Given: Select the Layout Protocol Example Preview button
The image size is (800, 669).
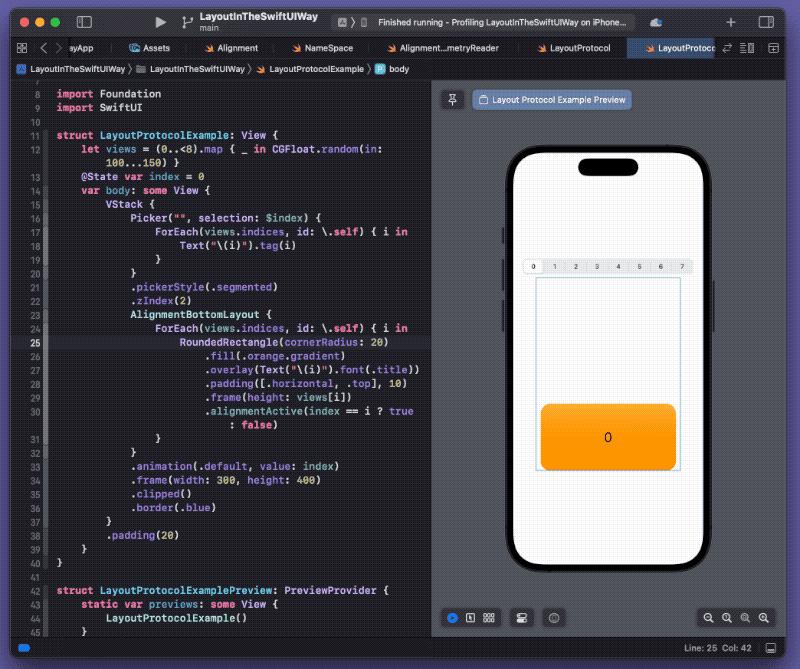Looking at the screenshot, I should [x=552, y=100].
